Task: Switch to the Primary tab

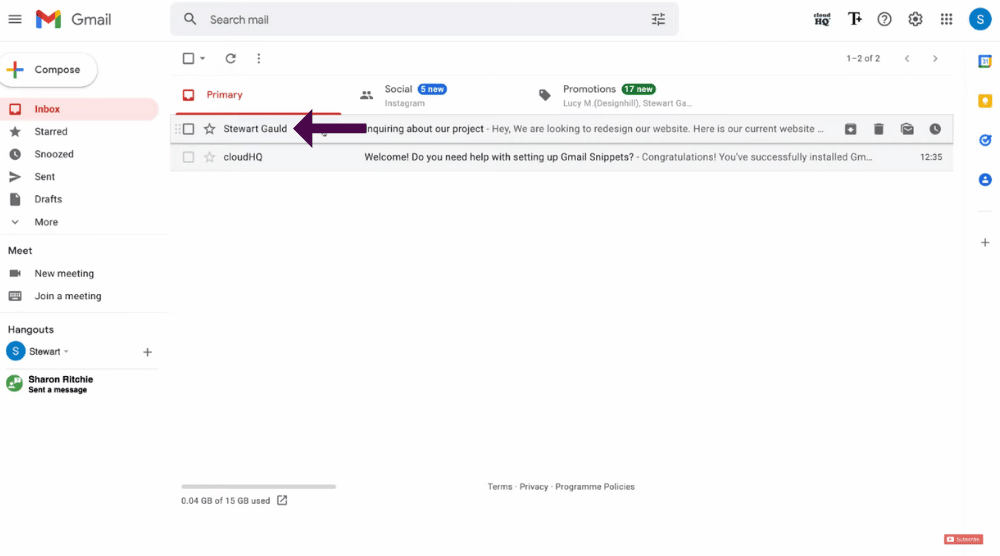Action: [x=258, y=94]
